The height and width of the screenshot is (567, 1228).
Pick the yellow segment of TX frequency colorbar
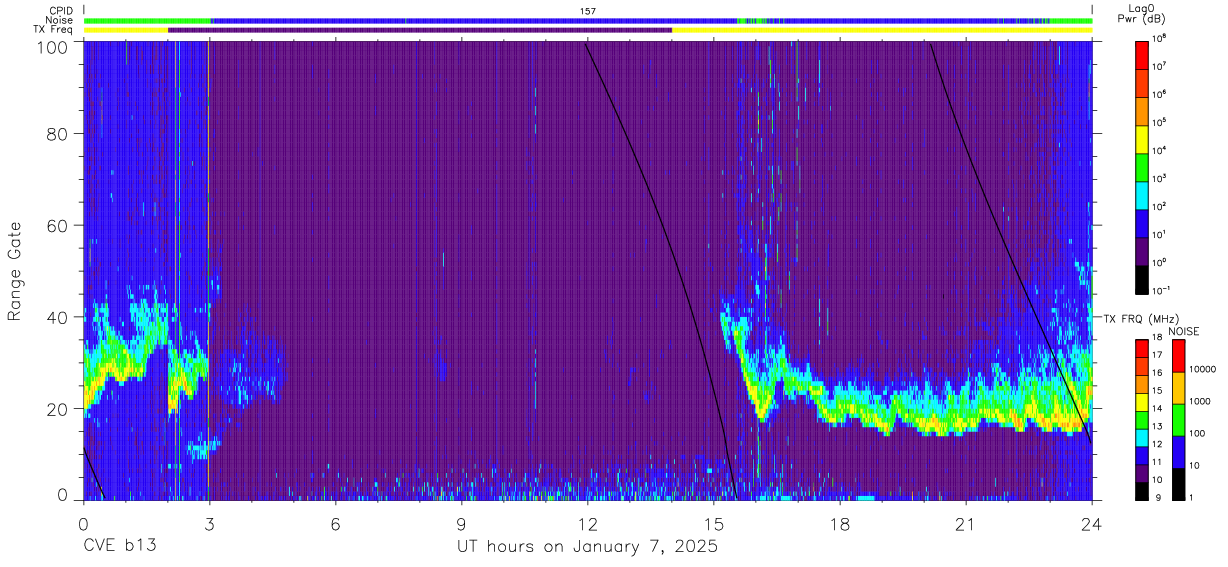(x=1142, y=402)
